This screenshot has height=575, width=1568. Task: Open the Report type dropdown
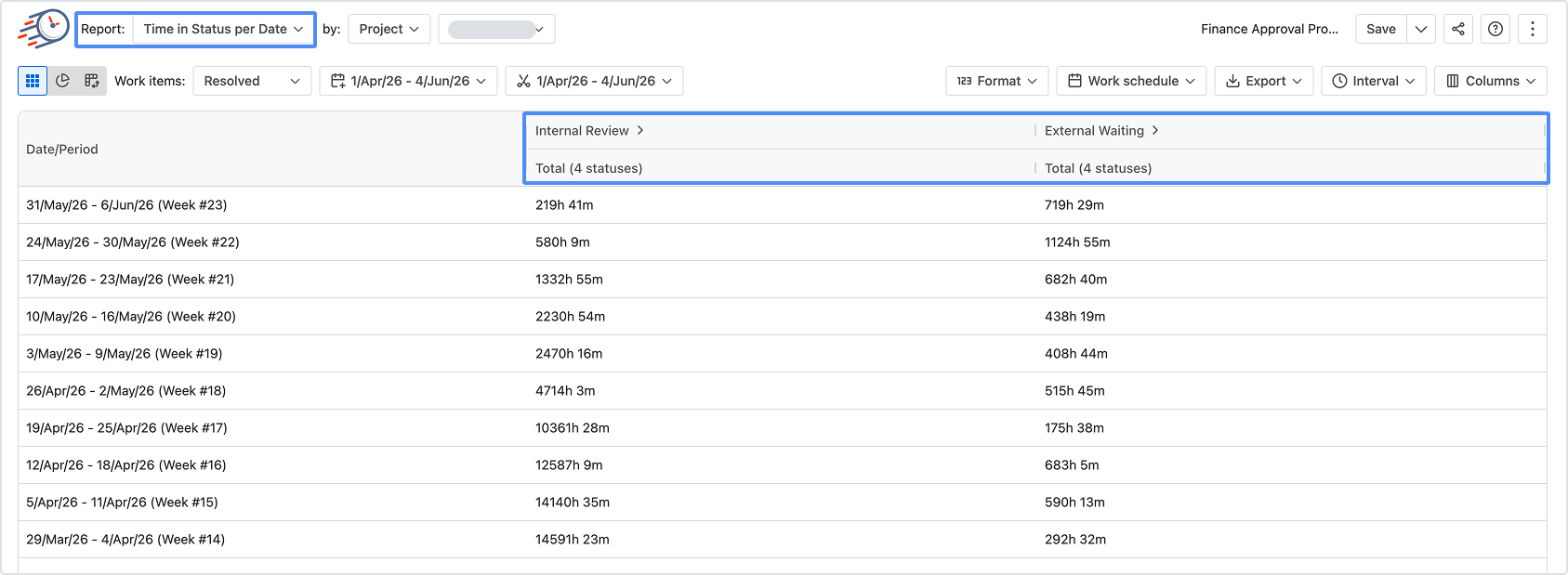223,29
